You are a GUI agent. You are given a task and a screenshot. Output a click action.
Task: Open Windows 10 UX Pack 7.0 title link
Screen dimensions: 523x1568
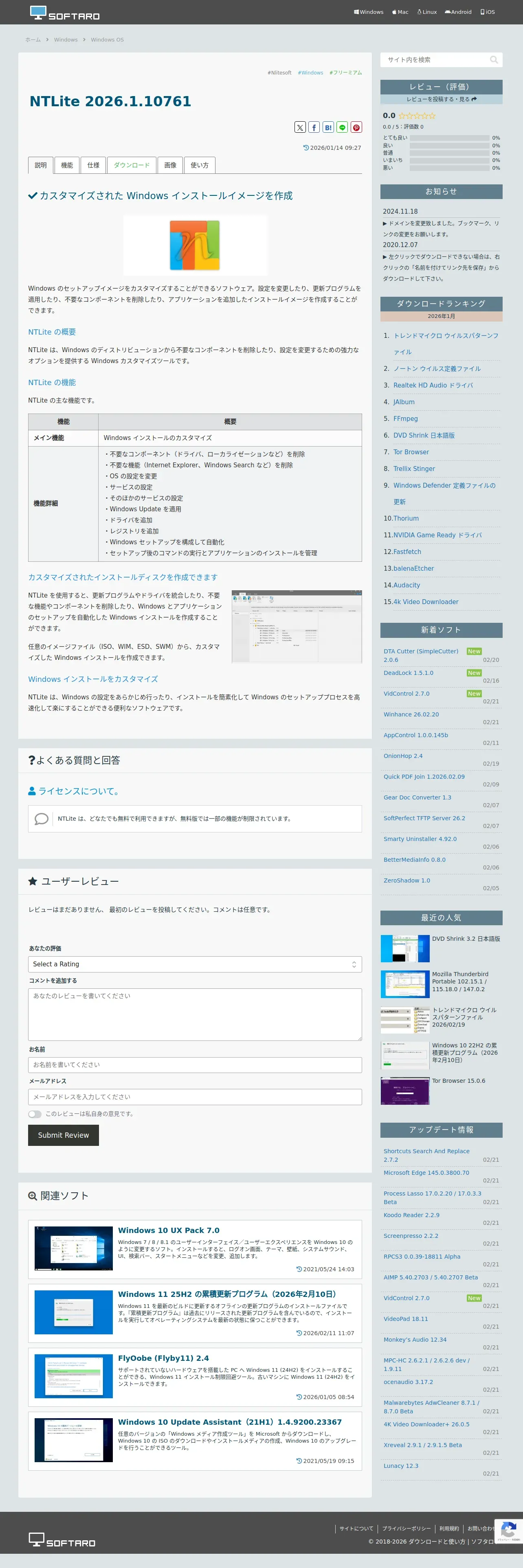169,1230
